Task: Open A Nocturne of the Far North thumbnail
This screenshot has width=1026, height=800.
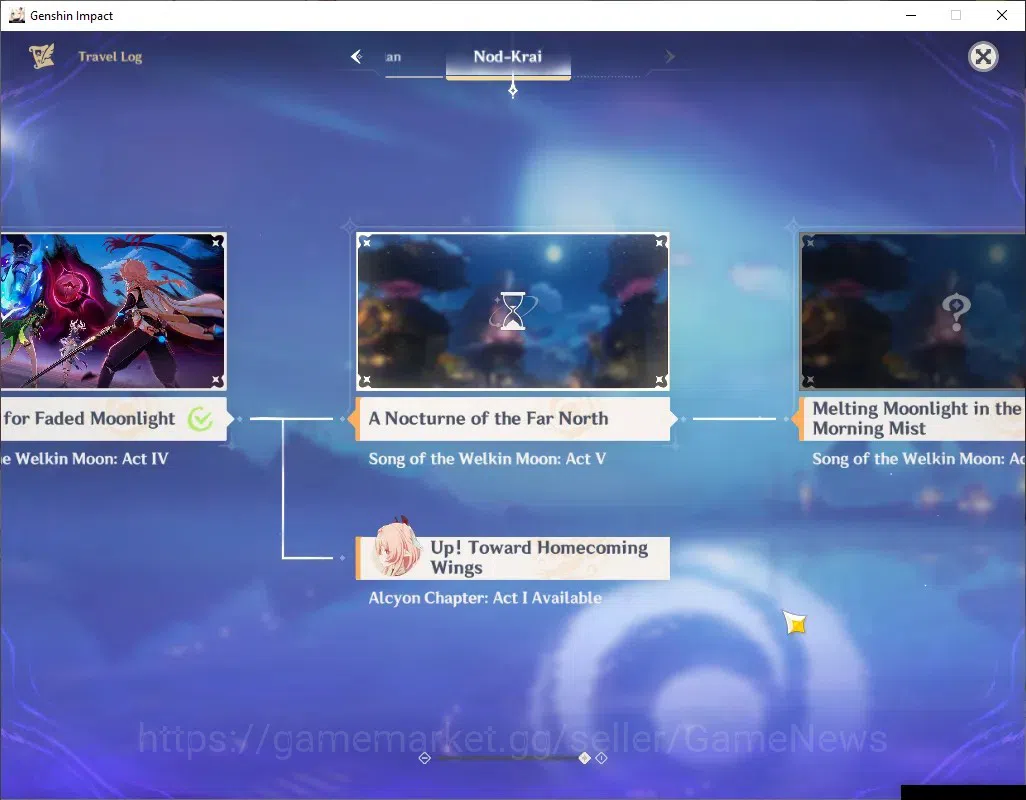Action: 512,311
